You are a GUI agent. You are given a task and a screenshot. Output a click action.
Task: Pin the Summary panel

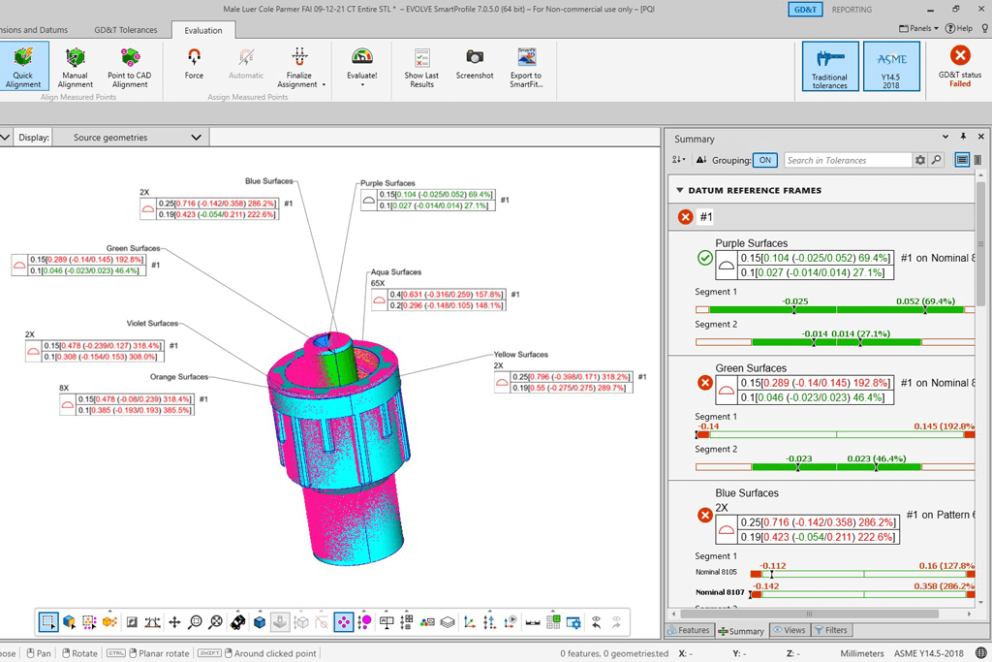tap(963, 138)
